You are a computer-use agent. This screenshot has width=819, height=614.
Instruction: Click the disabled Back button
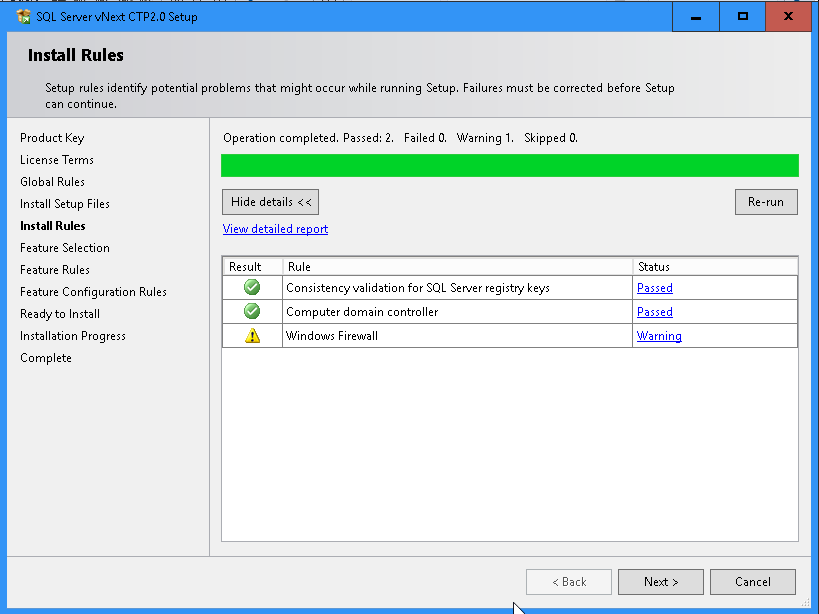(x=569, y=582)
